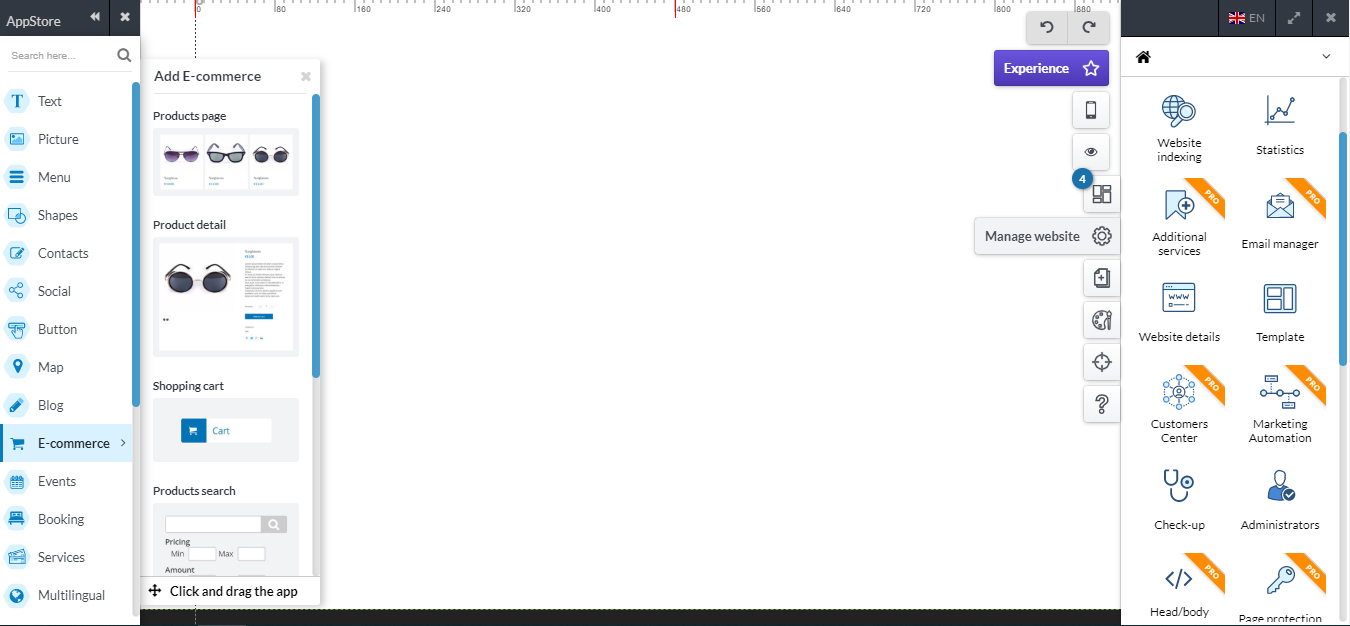Image resolution: width=1350 pixels, height=626 pixels.
Task: Click the AppStore search field
Action: 60,56
